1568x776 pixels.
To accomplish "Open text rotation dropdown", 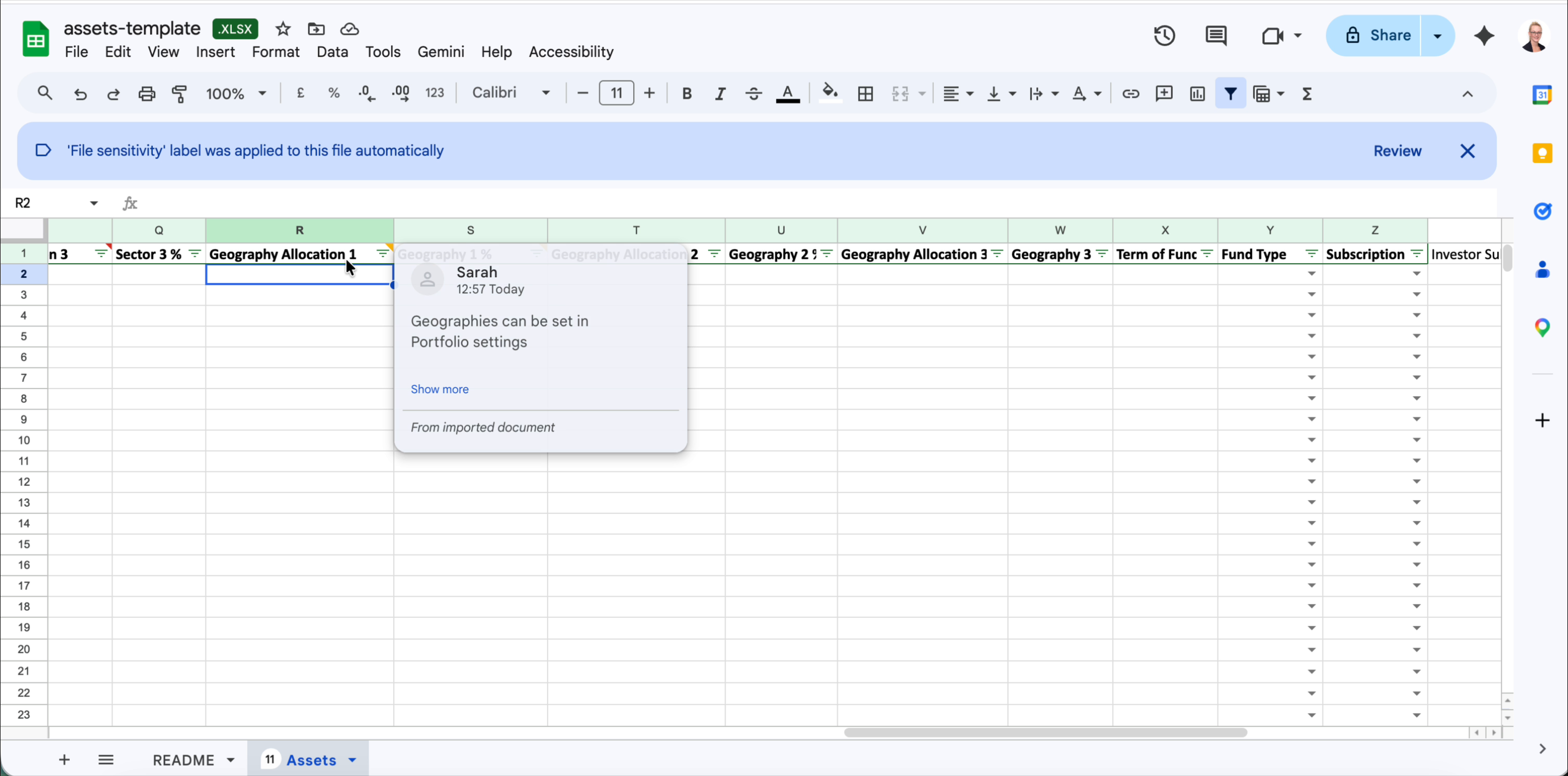I will click(x=1087, y=94).
